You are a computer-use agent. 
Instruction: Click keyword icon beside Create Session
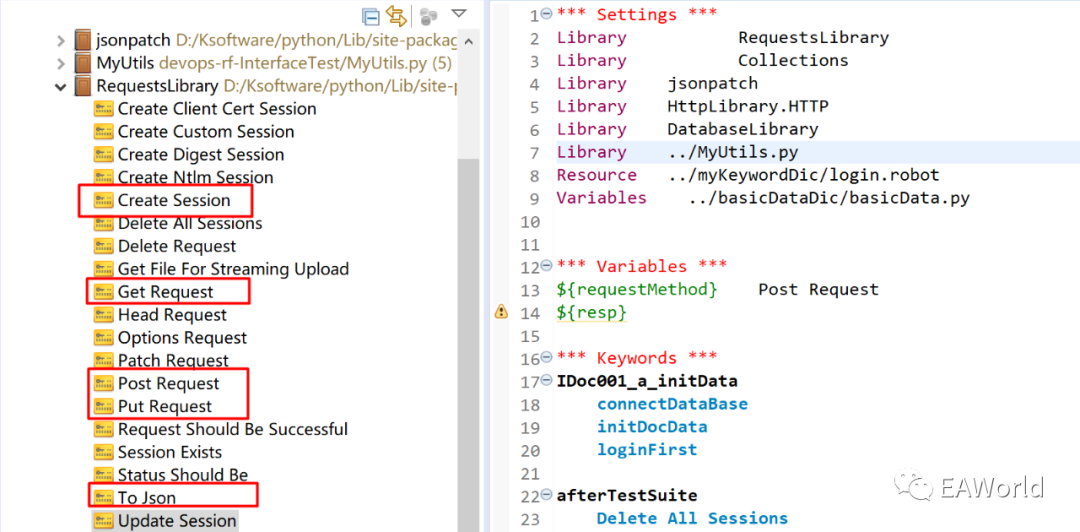coord(103,201)
